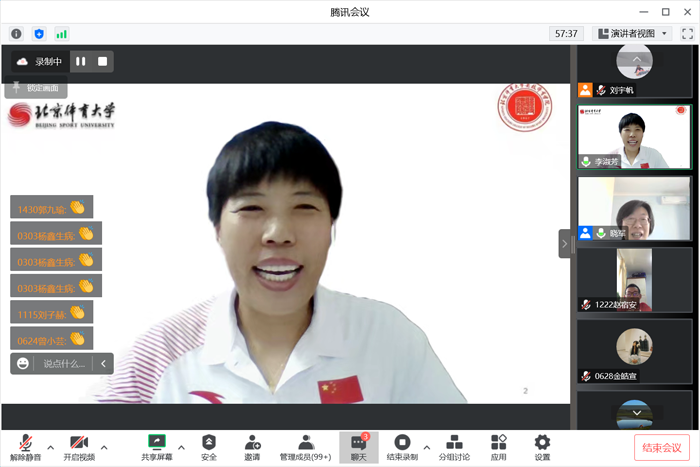Expand share screen options arrow
Image resolution: width=700 pixels, height=467 pixels.
(181, 447)
